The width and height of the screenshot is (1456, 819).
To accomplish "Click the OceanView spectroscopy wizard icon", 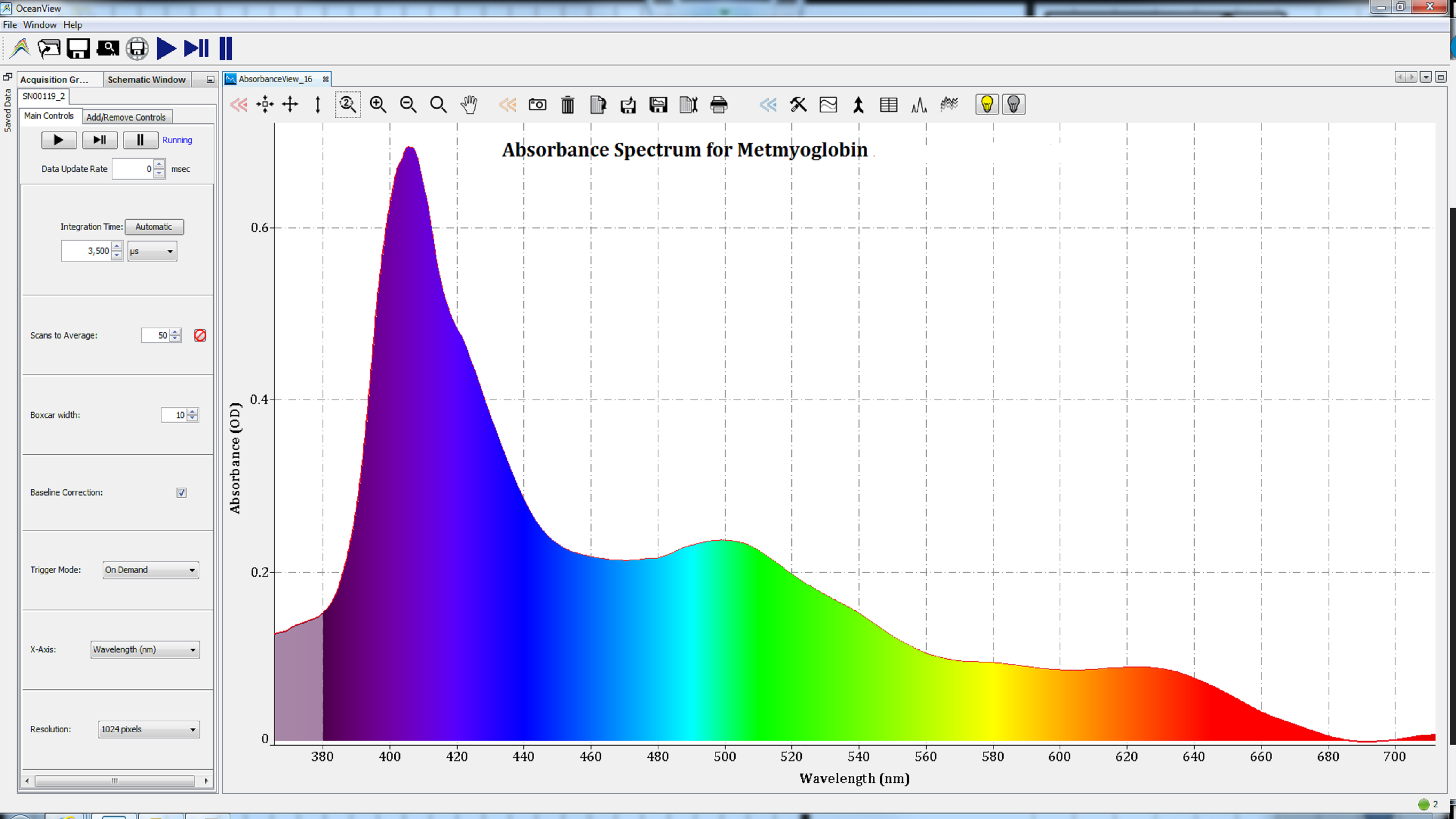I will coord(20,49).
